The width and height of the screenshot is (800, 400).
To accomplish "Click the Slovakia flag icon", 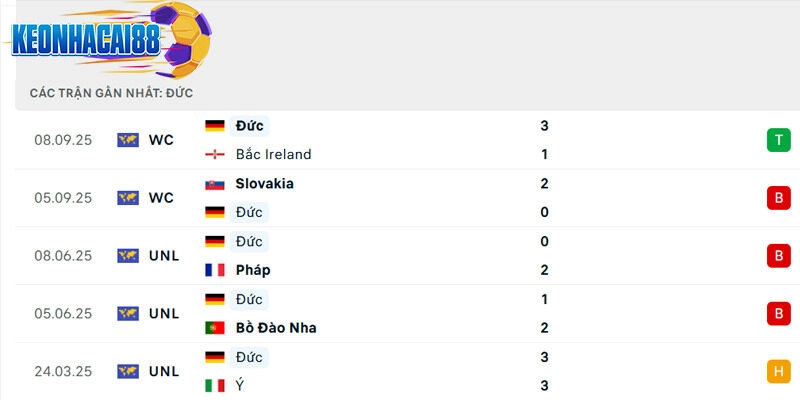I will point(214,184).
